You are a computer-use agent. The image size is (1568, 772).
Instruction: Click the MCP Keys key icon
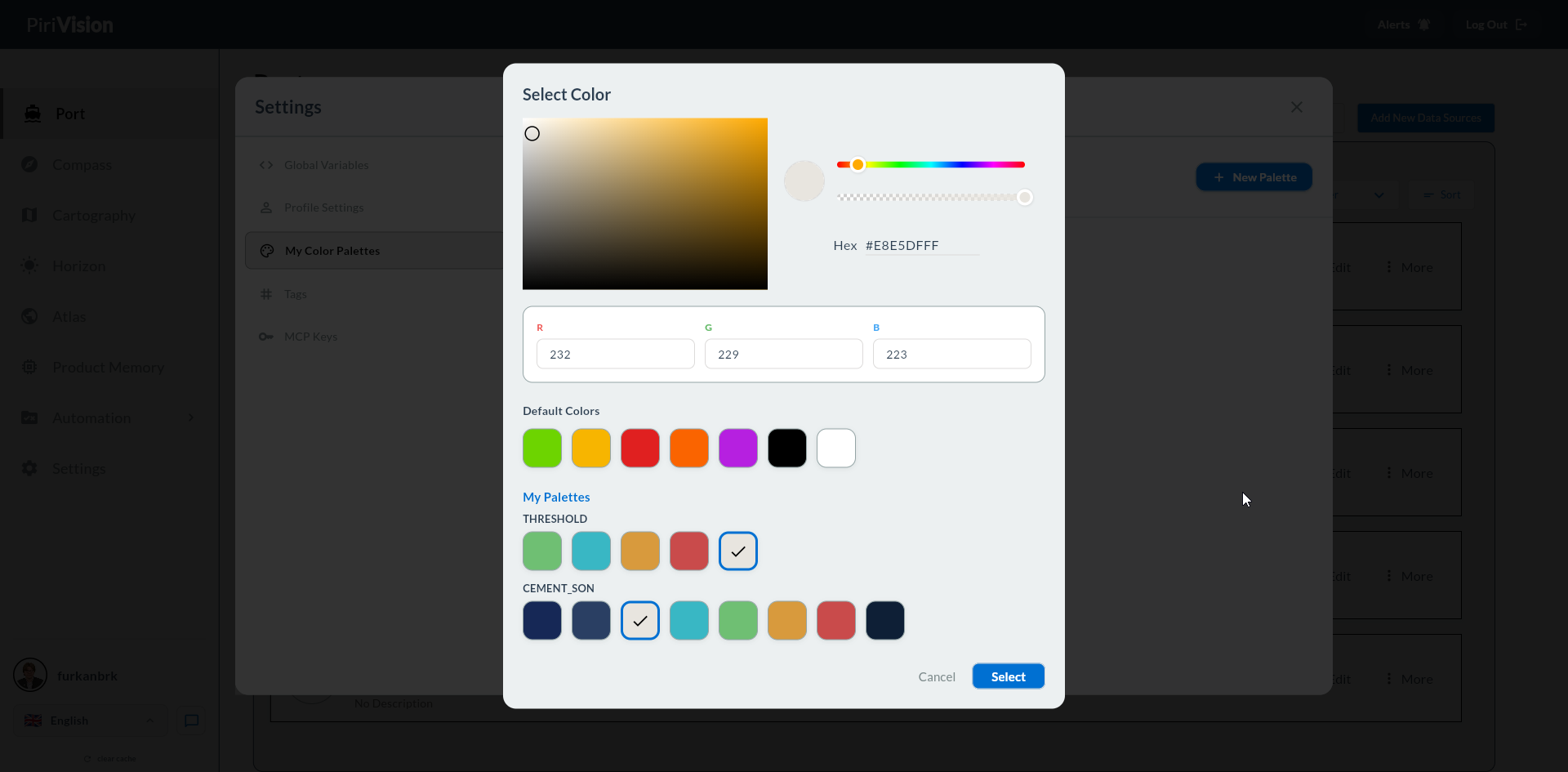click(266, 337)
